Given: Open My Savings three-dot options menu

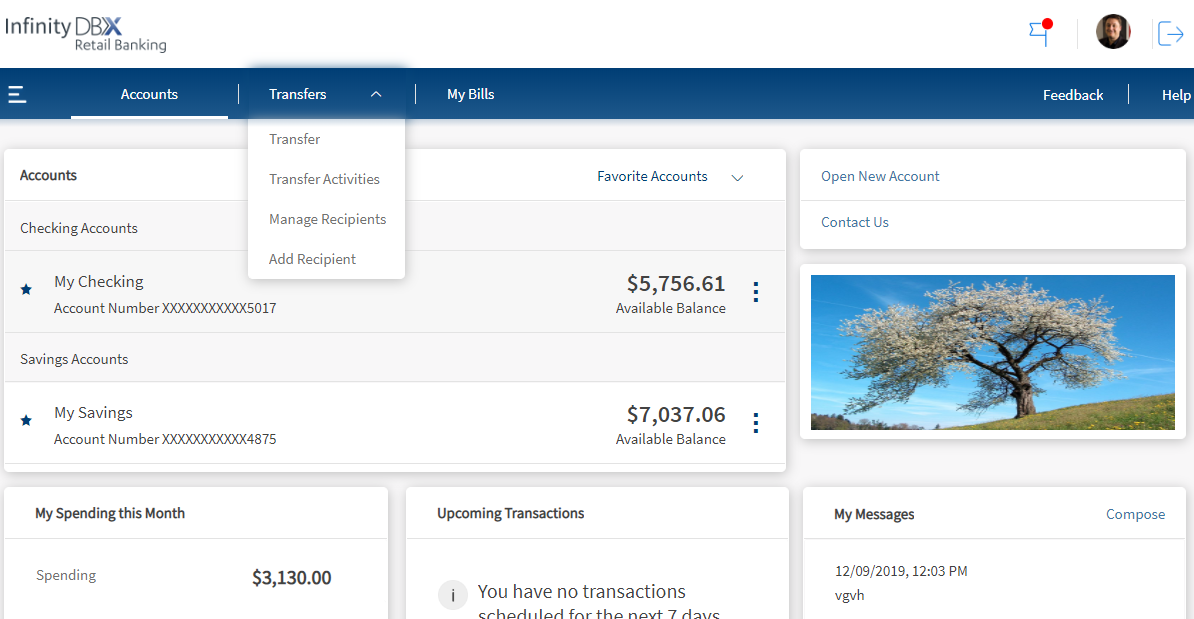Looking at the screenshot, I should [756, 423].
